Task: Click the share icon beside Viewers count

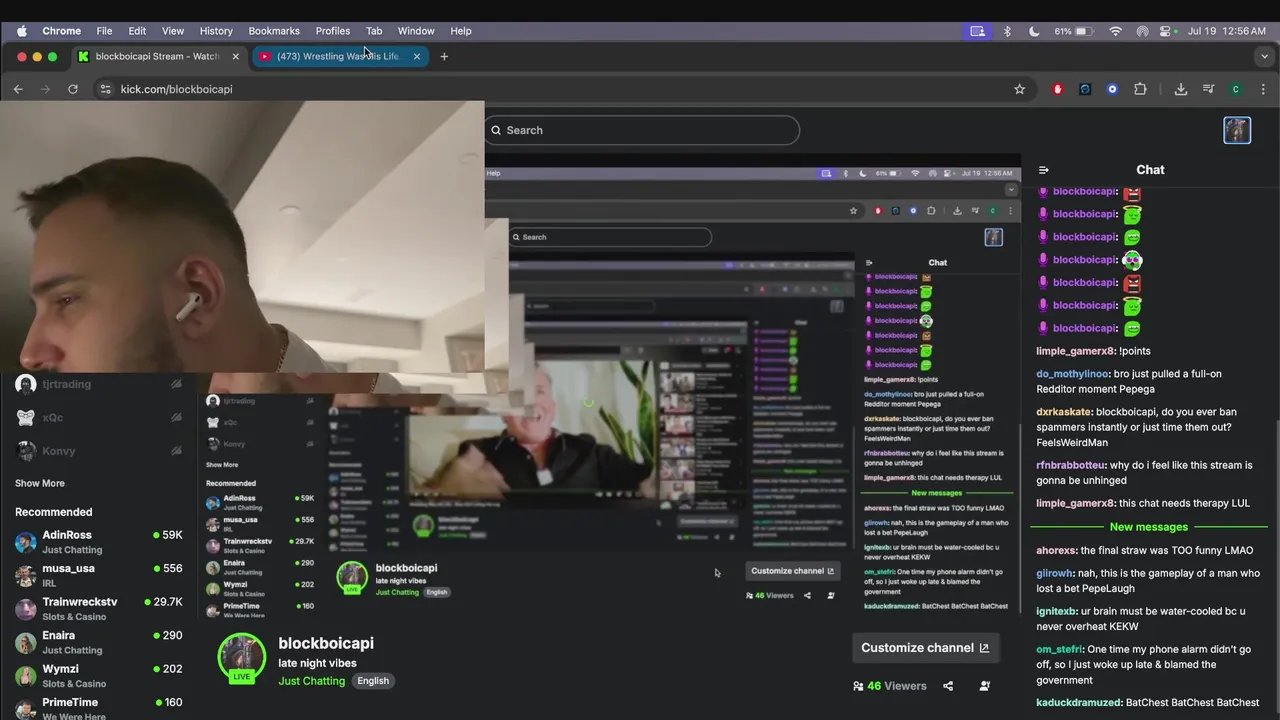Action: [x=948, y=686]
